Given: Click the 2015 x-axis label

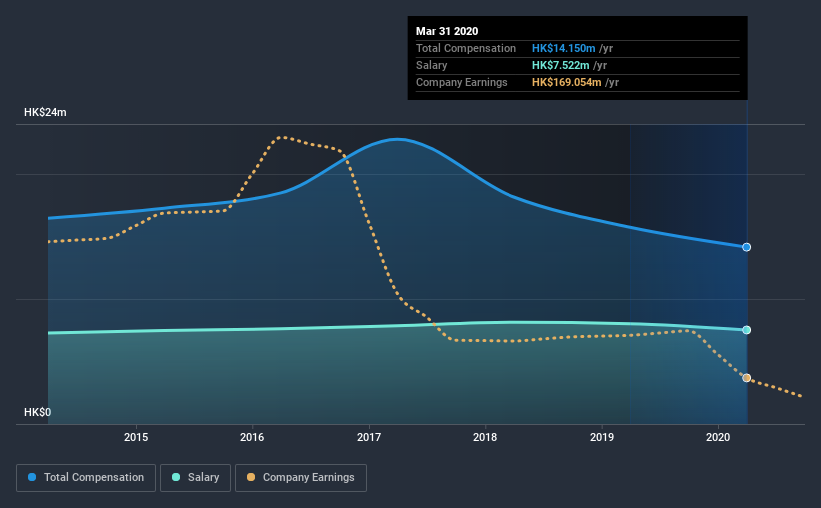Looking at the screenshot, I should point(136,437).
